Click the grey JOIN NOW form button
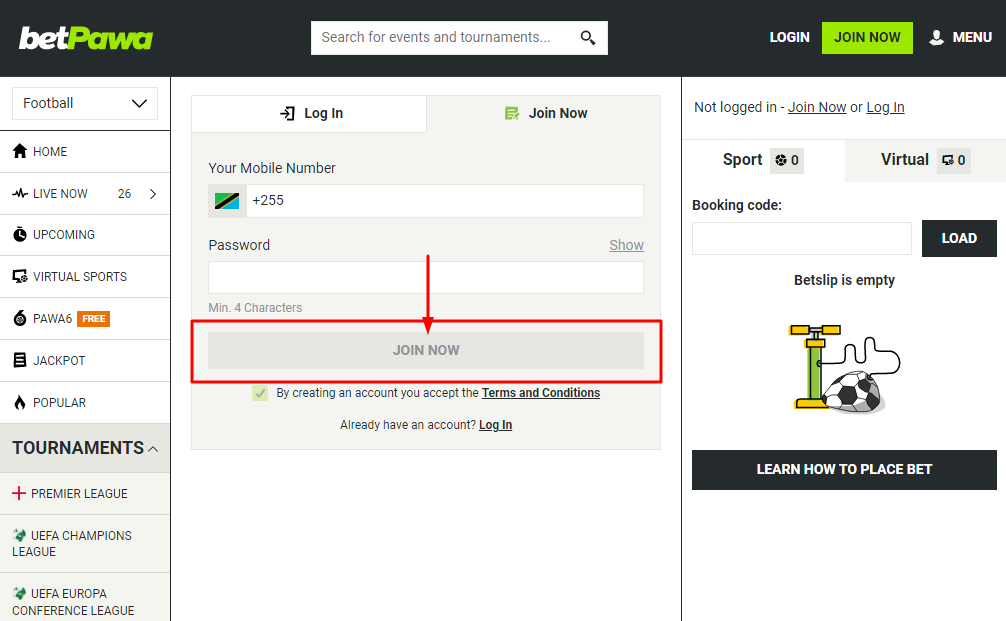Image resolution: width=1006 pixels, height=621 pixels. 426,350
